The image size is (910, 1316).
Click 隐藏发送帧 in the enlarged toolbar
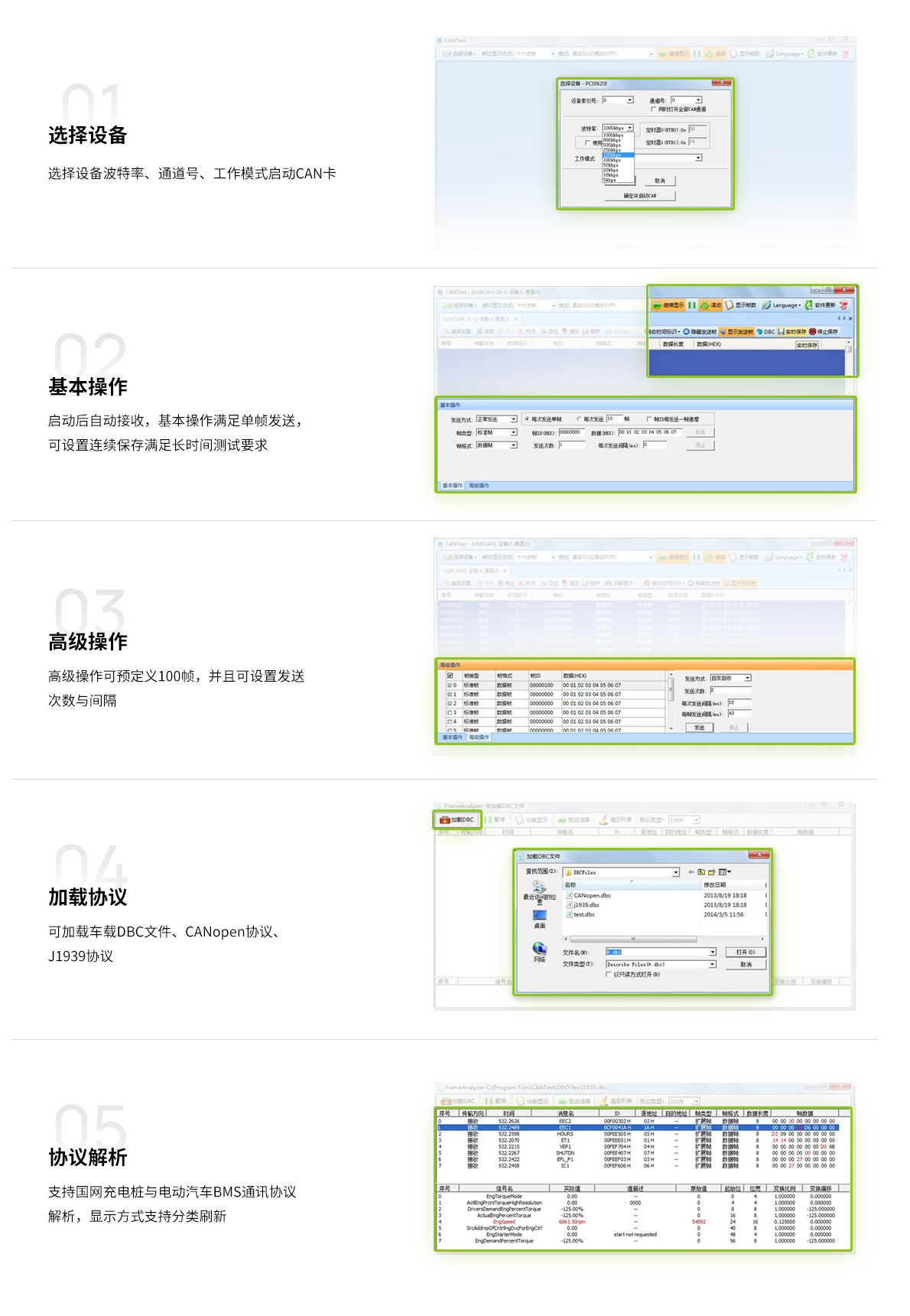point(700,332)
